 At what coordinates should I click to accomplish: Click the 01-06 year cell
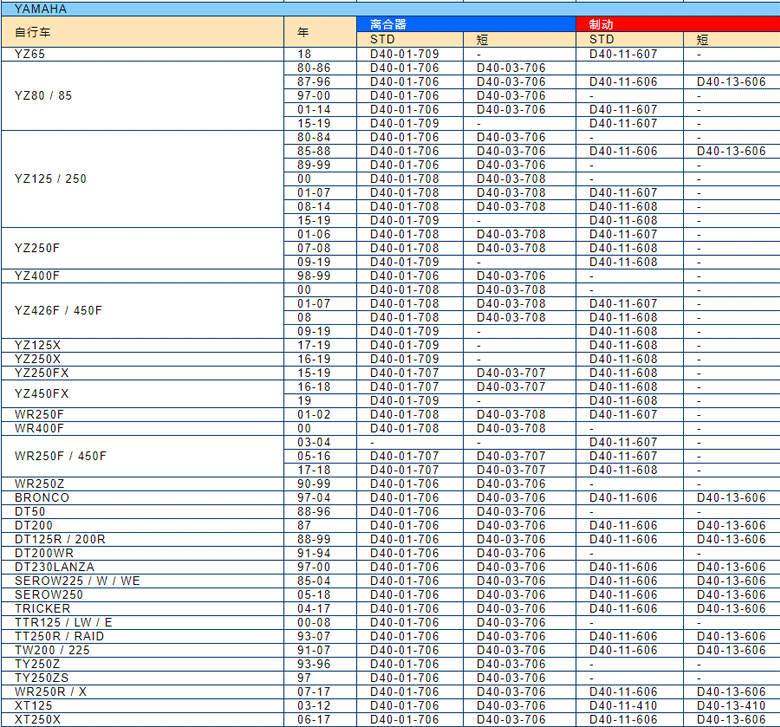(x=320, y=234)
